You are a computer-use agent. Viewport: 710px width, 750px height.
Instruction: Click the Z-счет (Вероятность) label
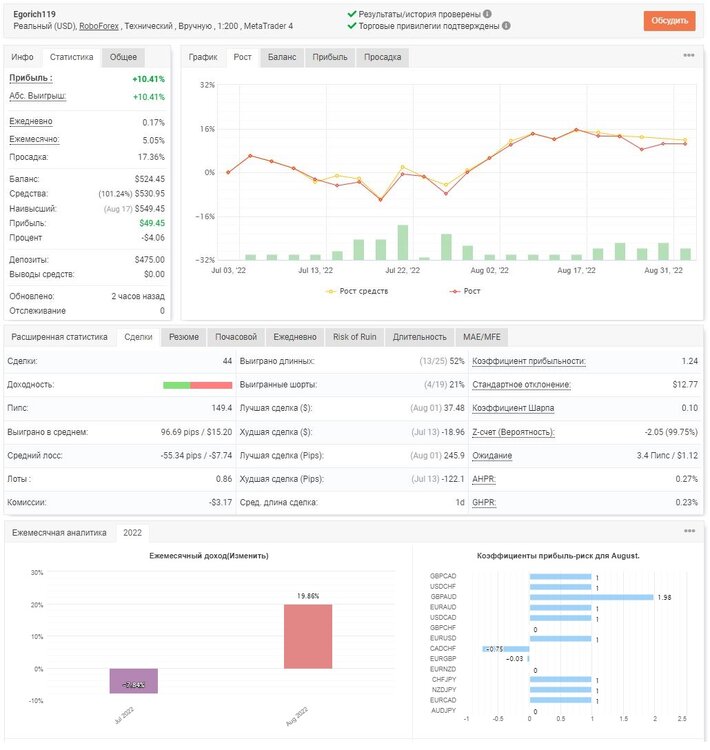[x=513, y=432]
